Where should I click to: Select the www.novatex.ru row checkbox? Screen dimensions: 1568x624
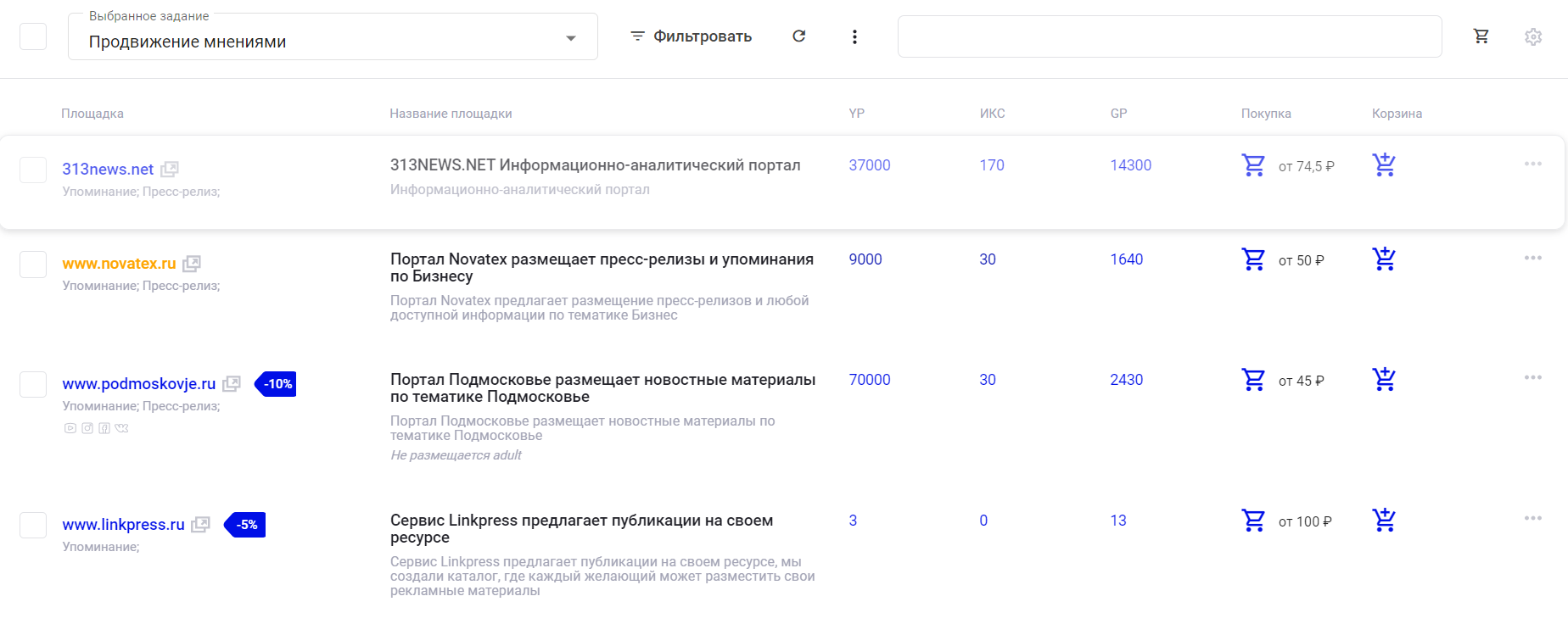point(33,265)
